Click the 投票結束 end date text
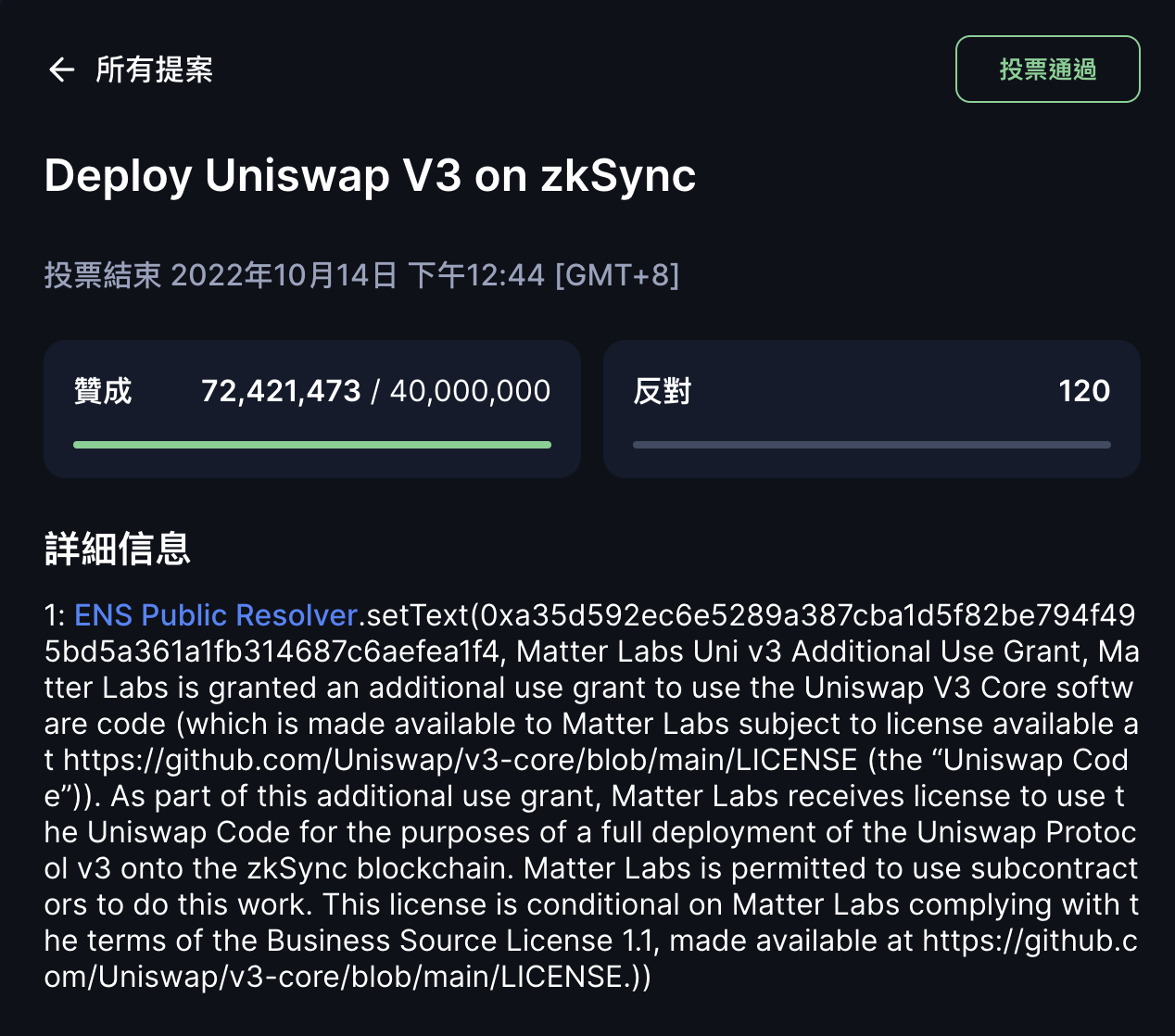The image size is (1175, 1036). [104, 274]
